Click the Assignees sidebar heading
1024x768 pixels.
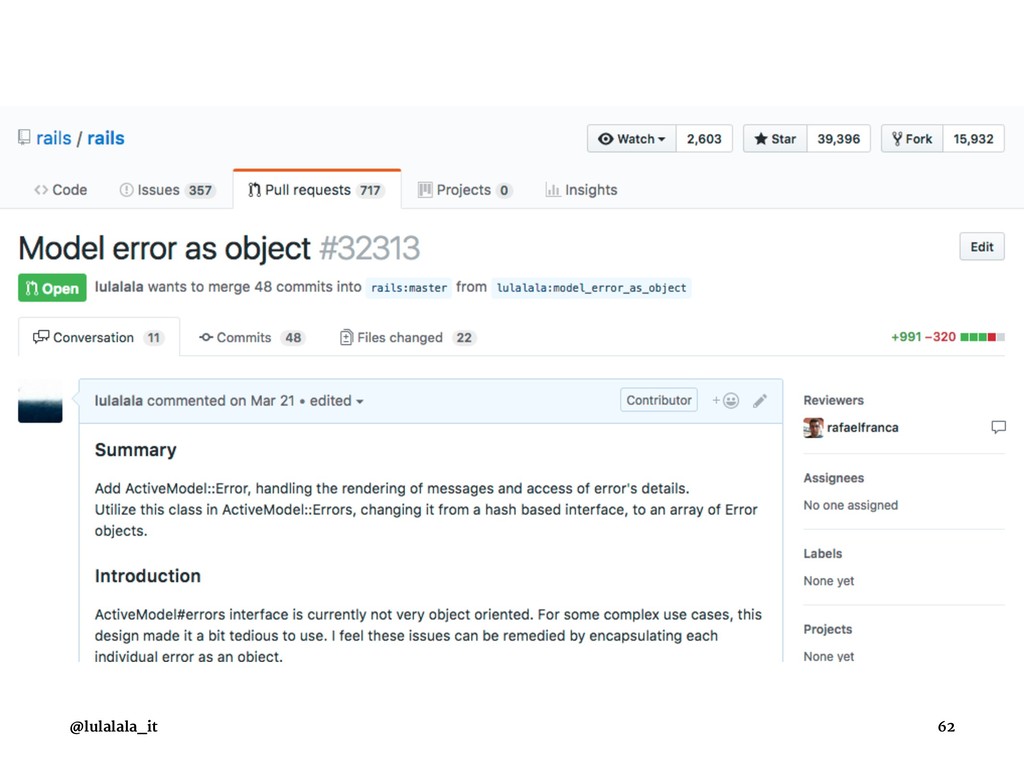[833, 478]
